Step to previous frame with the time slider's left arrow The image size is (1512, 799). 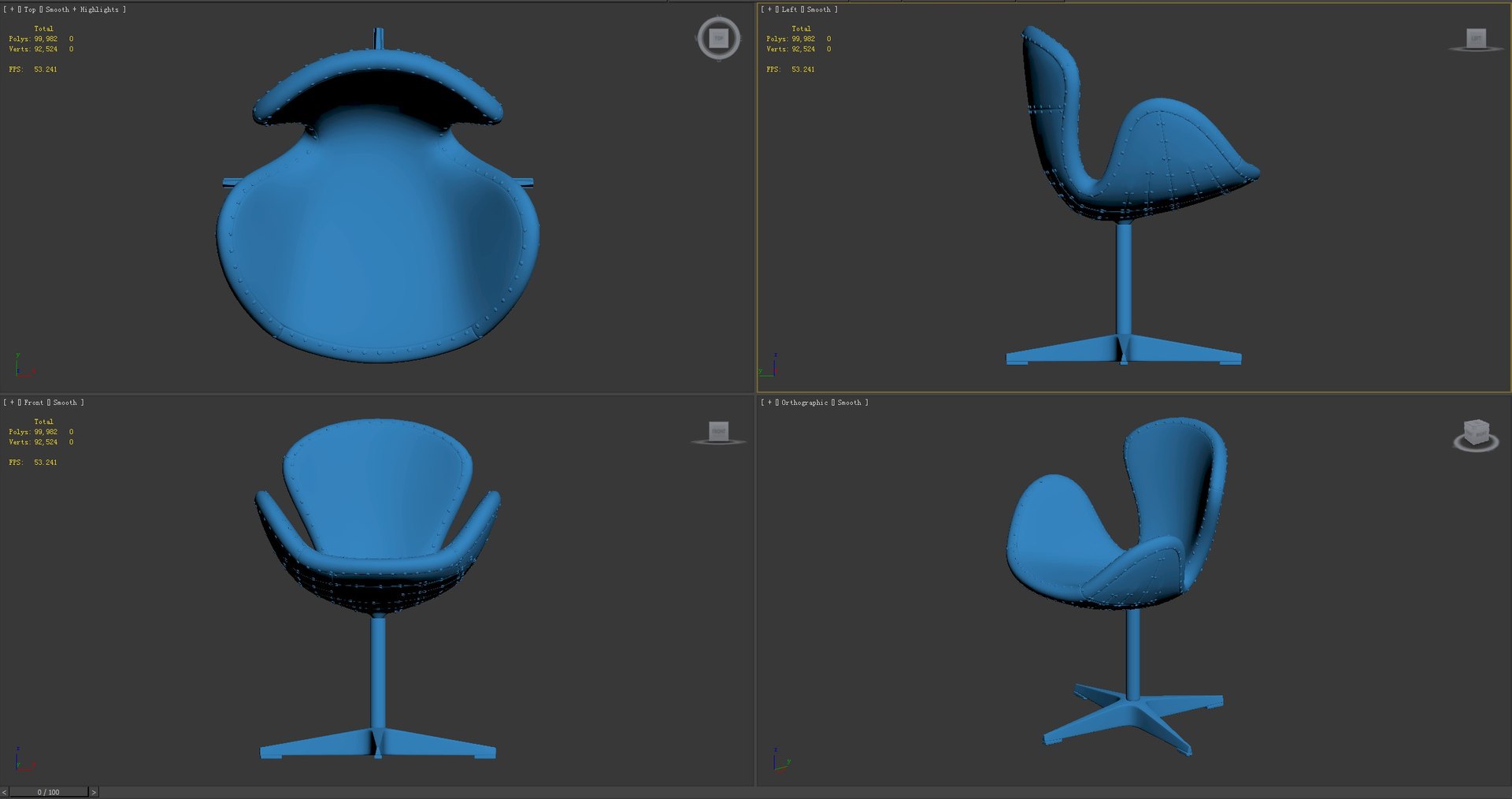click(x=4, y=792)
